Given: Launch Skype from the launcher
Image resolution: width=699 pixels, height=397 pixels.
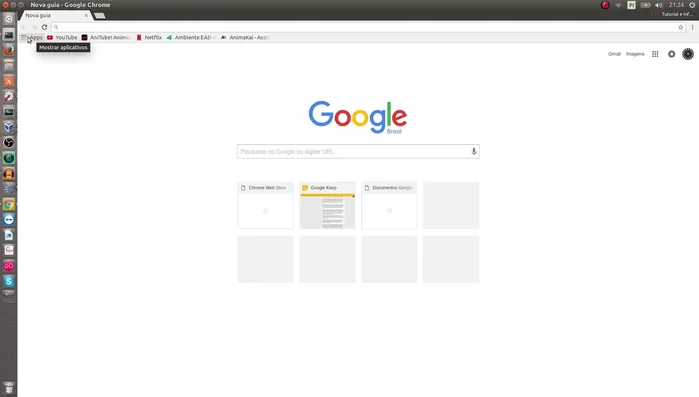Looking at the screenshot, I should click(8, 281).
